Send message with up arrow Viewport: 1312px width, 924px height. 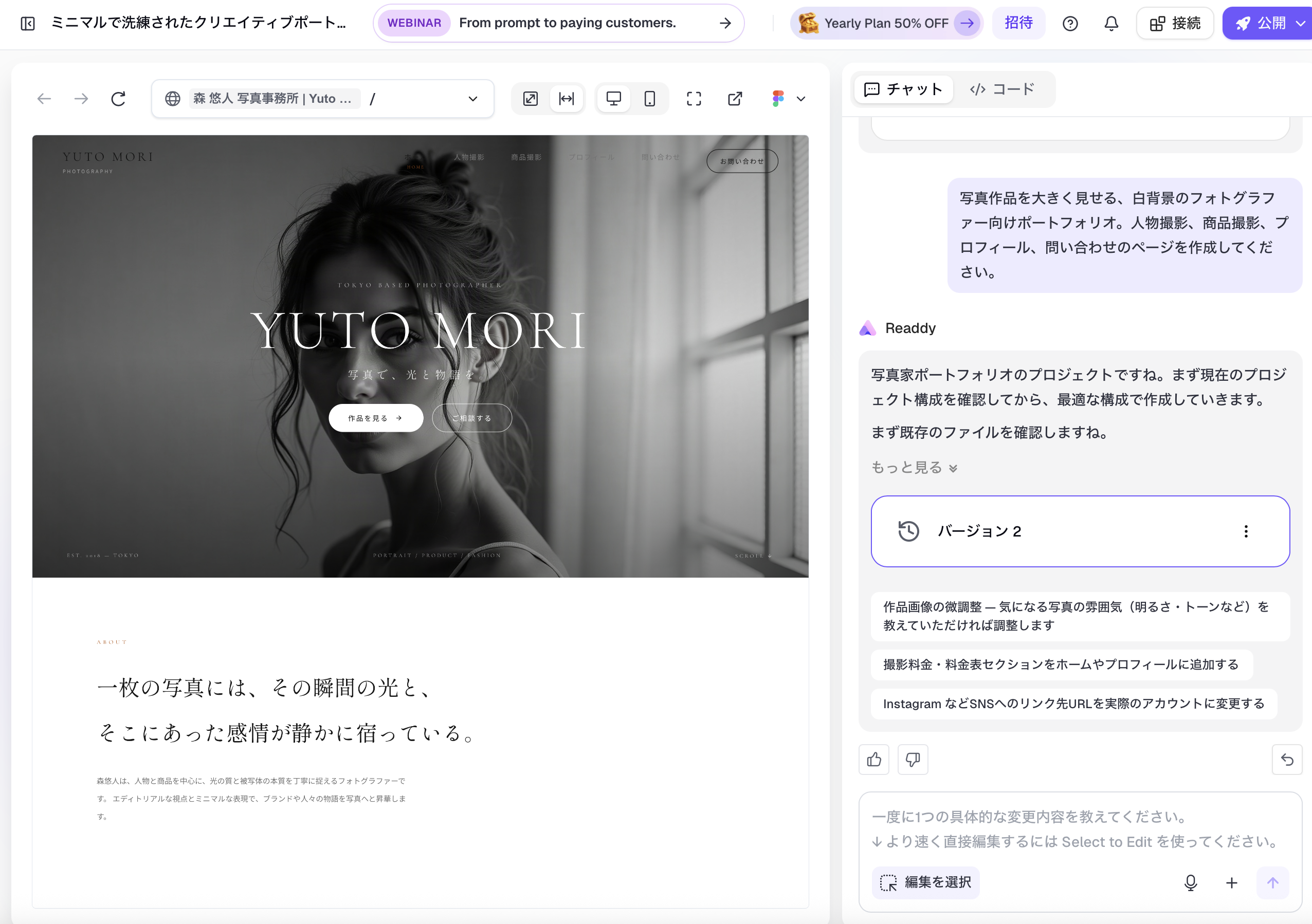tap(1272, 883)
